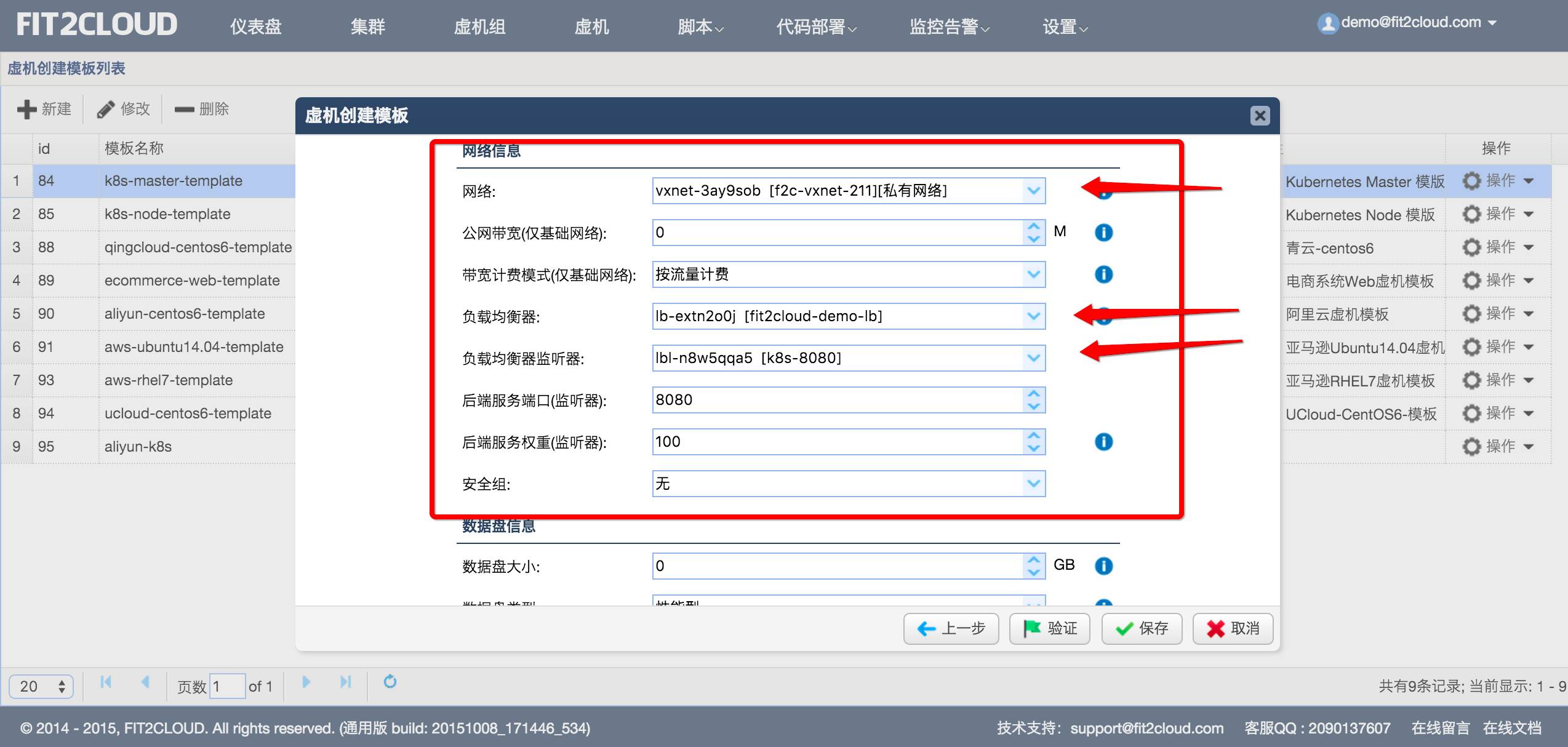Click the gear 操作 icon for aliyun-k8s
1568x747 pixels.
pos(1471,447)
